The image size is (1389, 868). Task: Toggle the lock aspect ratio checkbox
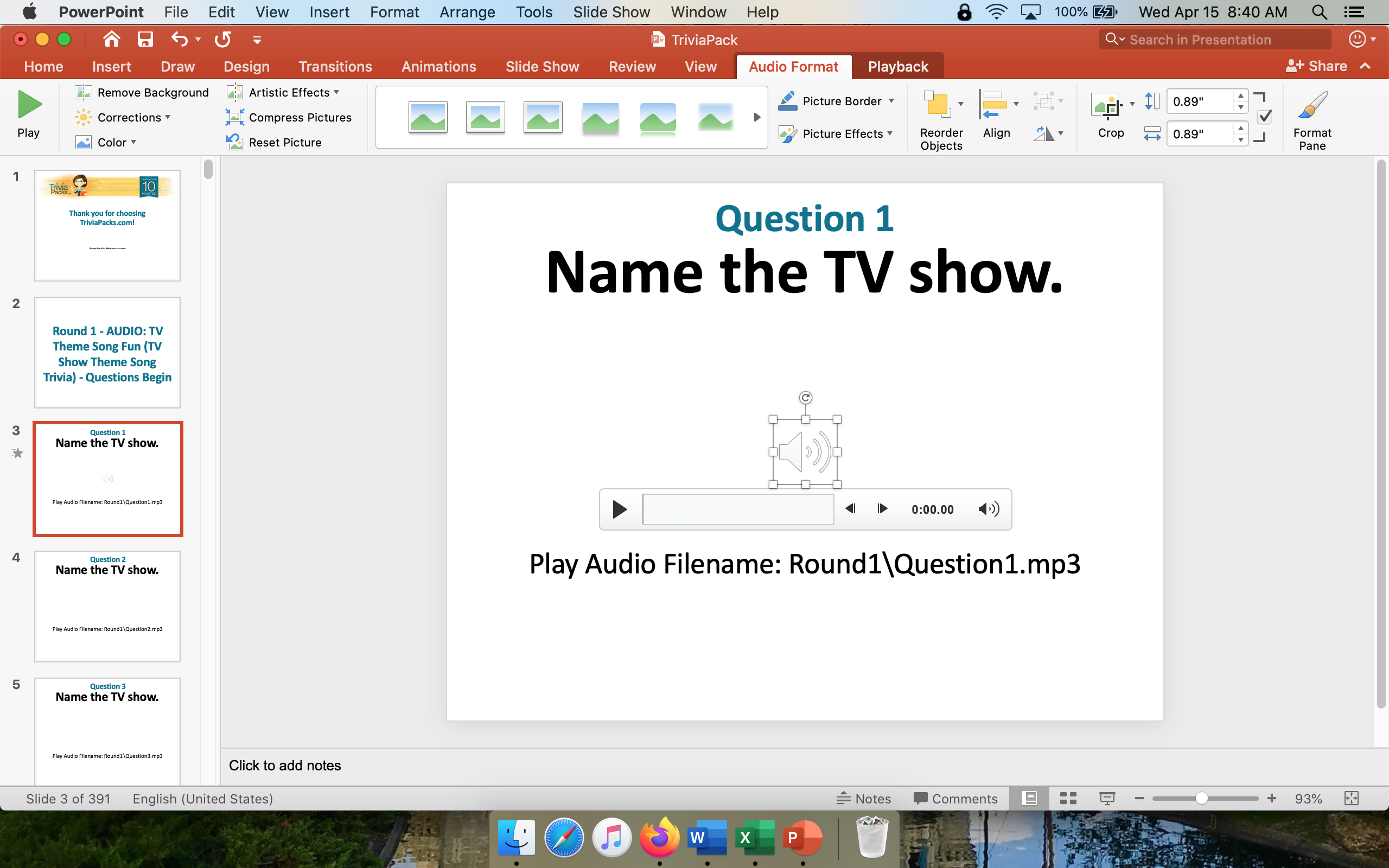[1264, 117]
